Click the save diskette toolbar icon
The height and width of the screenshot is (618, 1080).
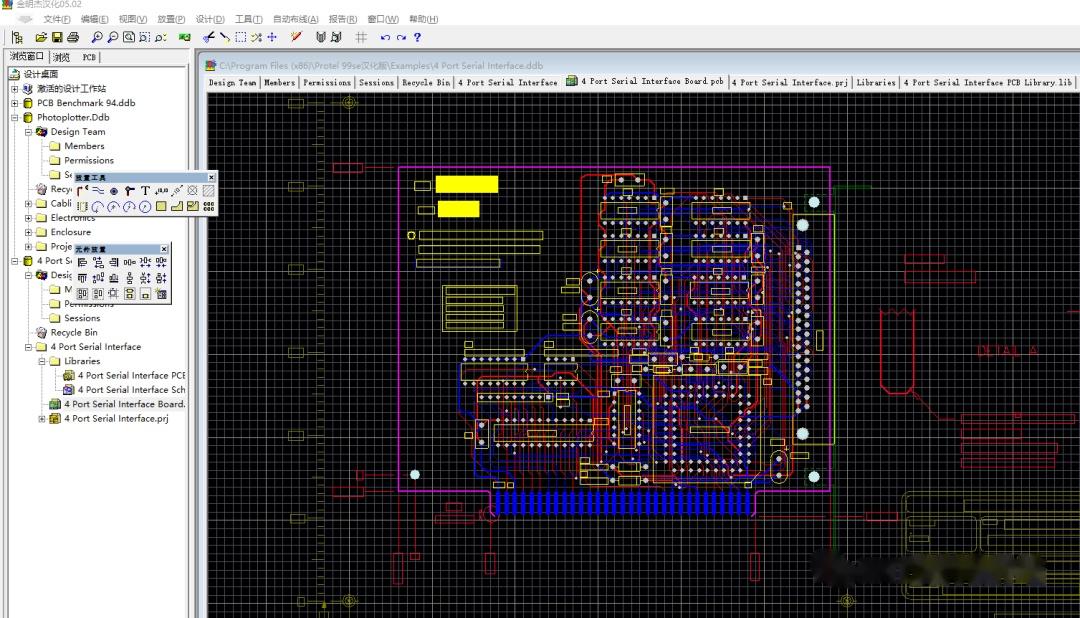click(x=57, y=37)
